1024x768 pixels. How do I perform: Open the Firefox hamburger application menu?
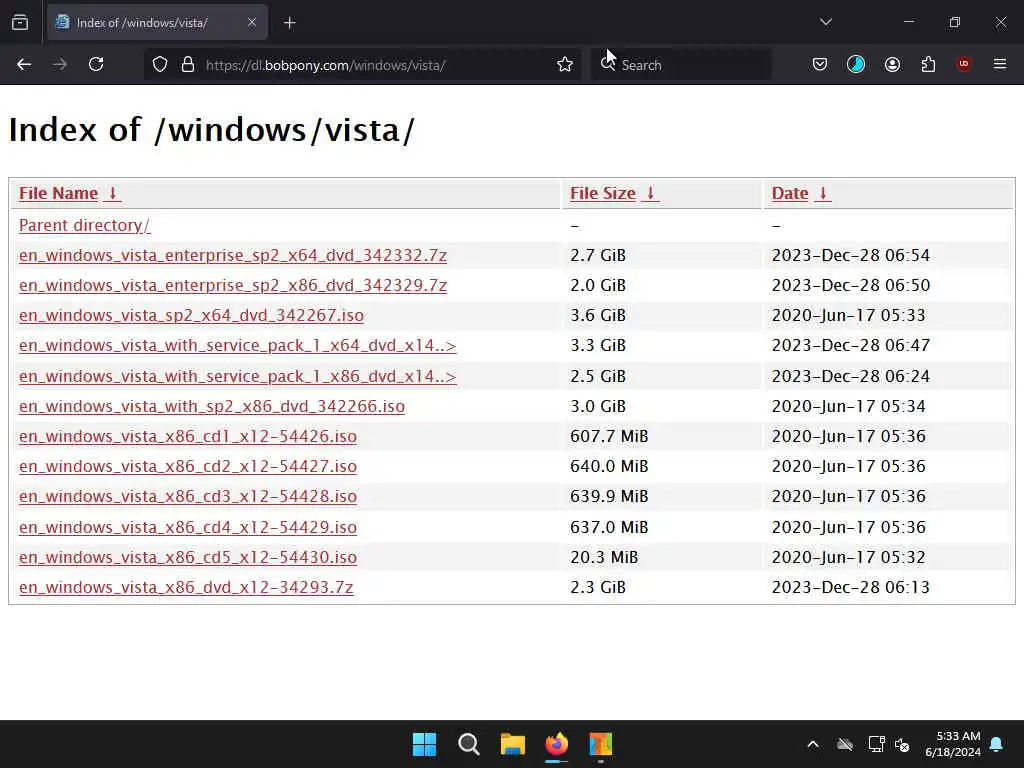(x=999, y=64)
